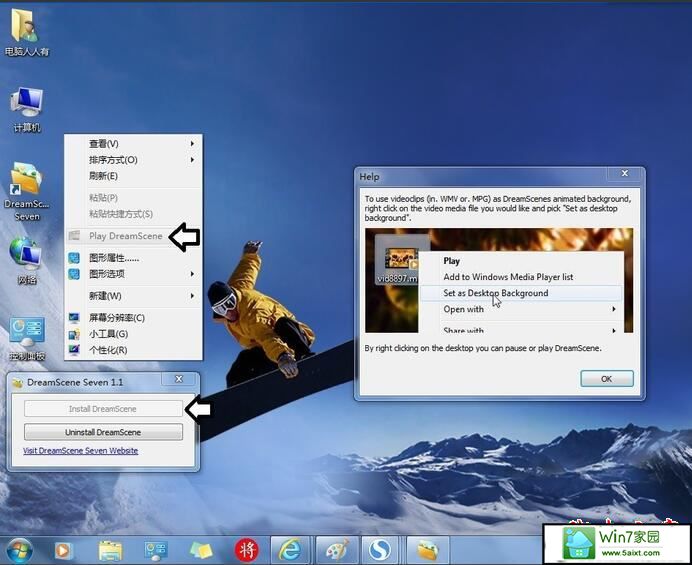Choose 刷新(E) from the context menu
The width and height of the screenshot is (692, 565).
pos(133,176)
